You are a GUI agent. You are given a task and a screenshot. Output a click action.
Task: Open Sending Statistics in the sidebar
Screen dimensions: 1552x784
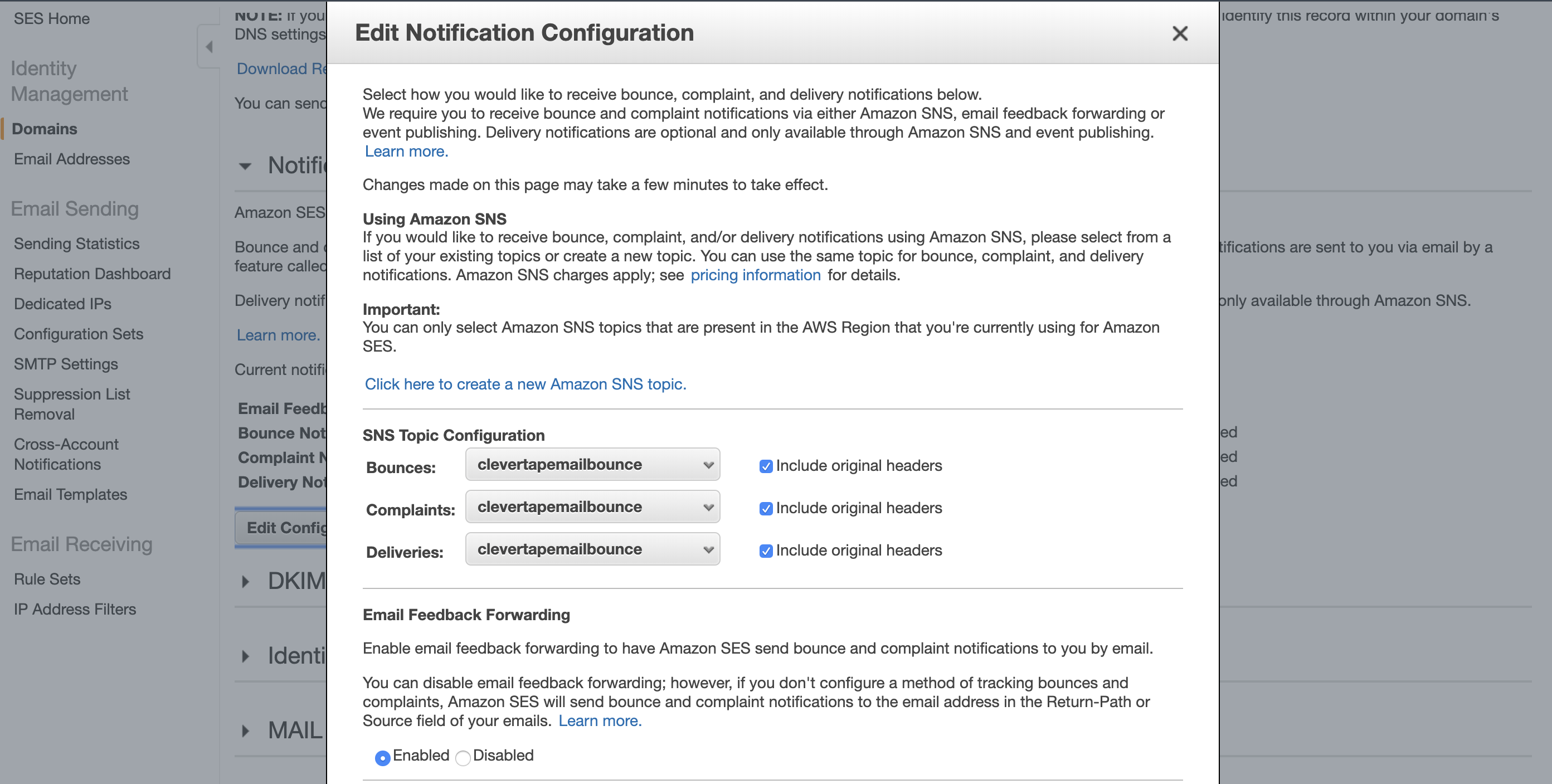coord(76,244)
